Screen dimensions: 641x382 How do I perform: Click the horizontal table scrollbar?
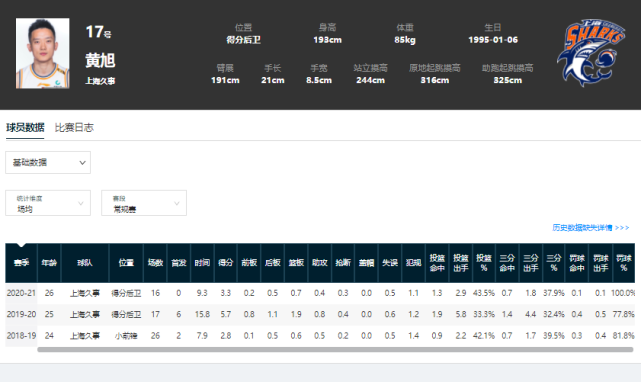click(x=335, y=350)
